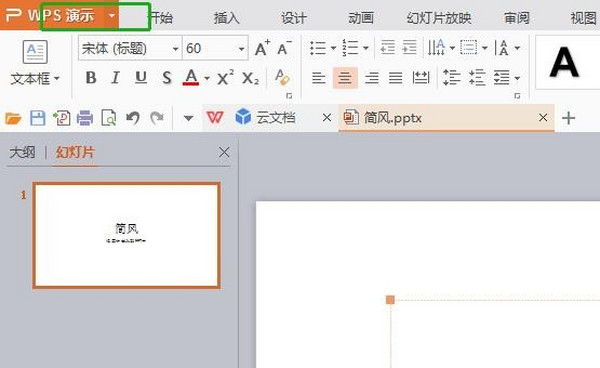The height and width of the screenshot is (368, 600).
Task: Toggle center text alignment
Action: (x=345, y=78)
